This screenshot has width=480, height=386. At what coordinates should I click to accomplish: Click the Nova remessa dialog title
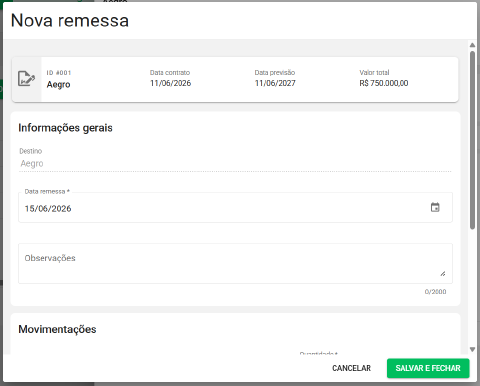click(x=70, y=20)
